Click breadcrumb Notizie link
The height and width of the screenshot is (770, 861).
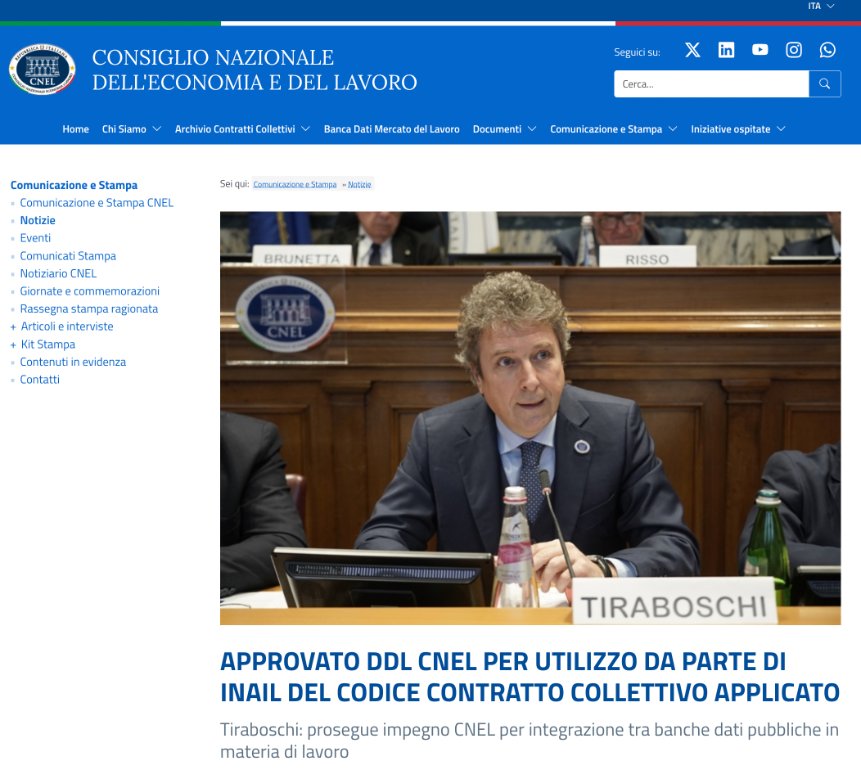click(359, 185)
